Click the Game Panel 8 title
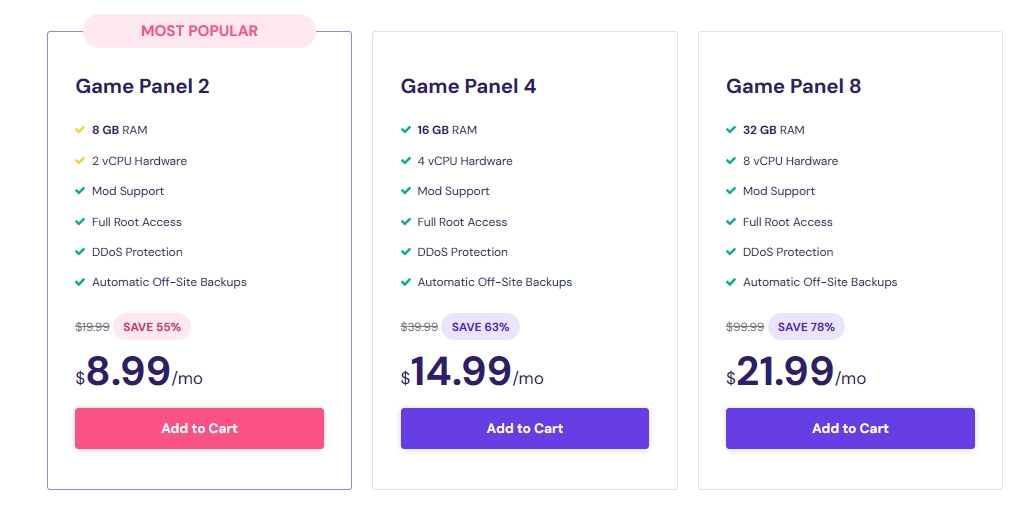This screenshot has height=505, width=1030. tap(793, 86)
